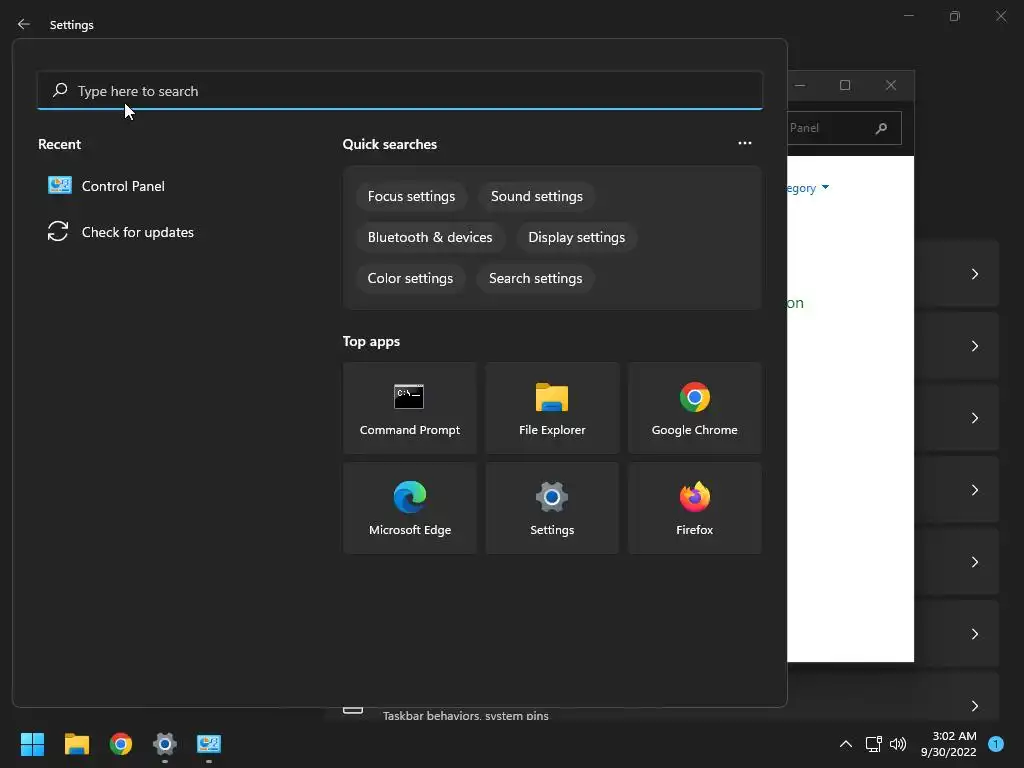
Task: Select the Focus settings quick search
Action: pos(411,197)
